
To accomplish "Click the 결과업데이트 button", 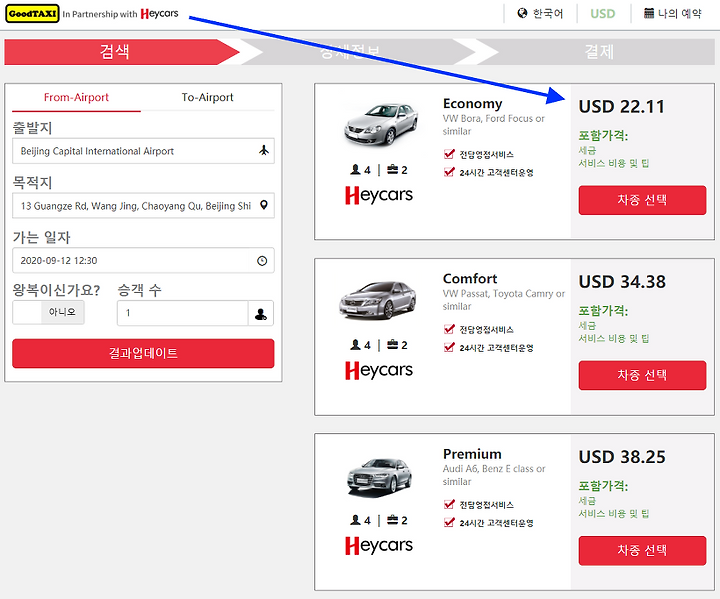I will (143, 353).
